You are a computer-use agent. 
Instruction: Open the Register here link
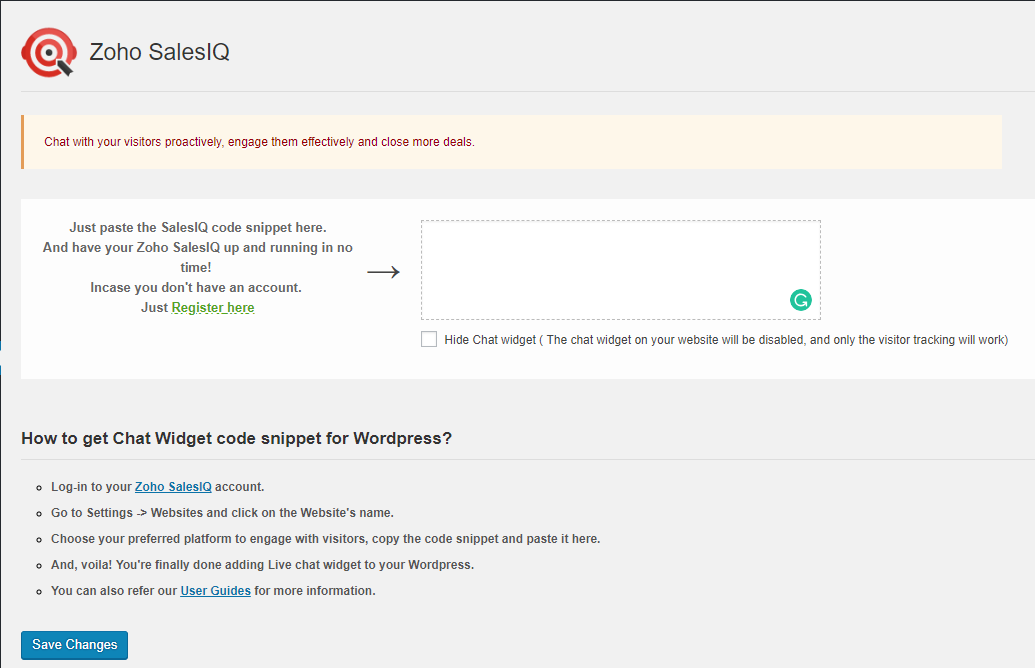(x=213, y=308)
